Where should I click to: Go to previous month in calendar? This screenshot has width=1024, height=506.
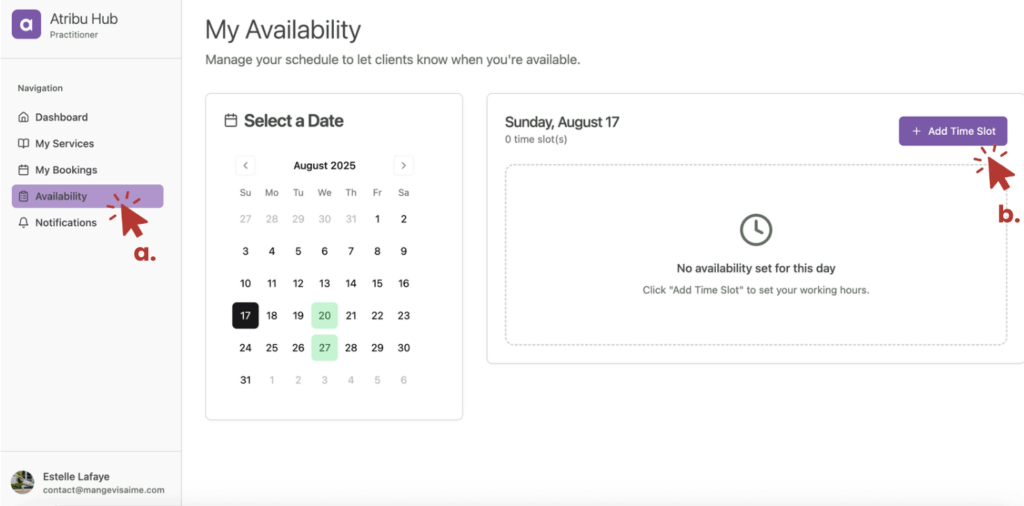pyautogui.click(x=246, y=166)
